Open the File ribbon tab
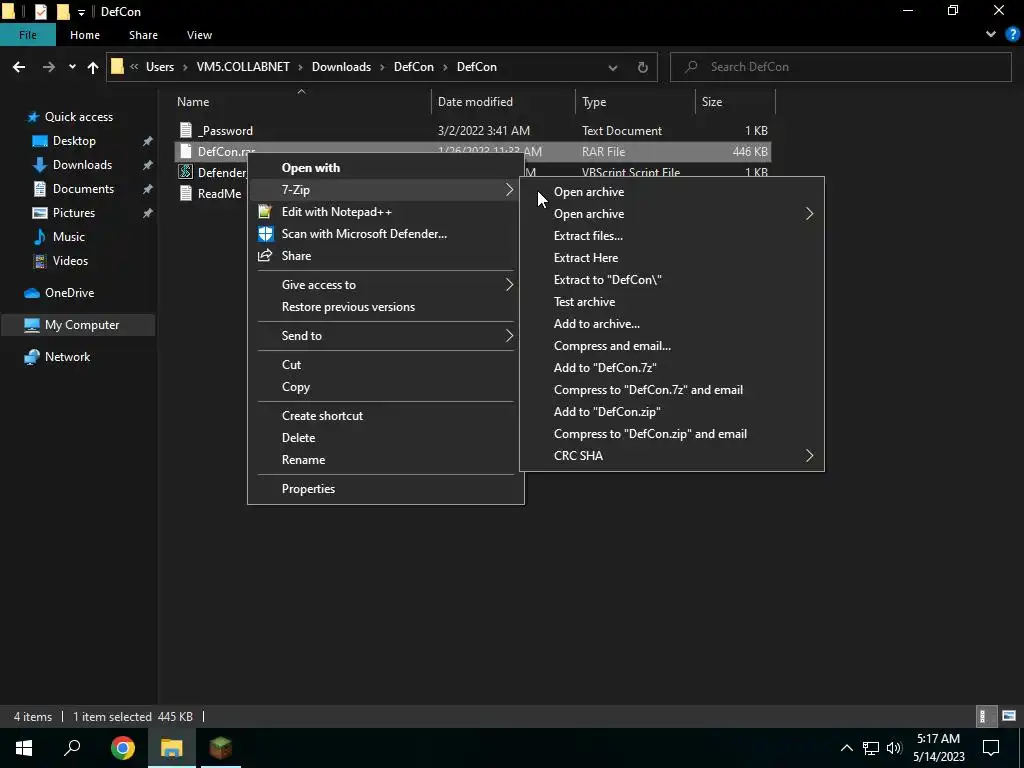This screenshot has height=768, width=1024. 28,35
